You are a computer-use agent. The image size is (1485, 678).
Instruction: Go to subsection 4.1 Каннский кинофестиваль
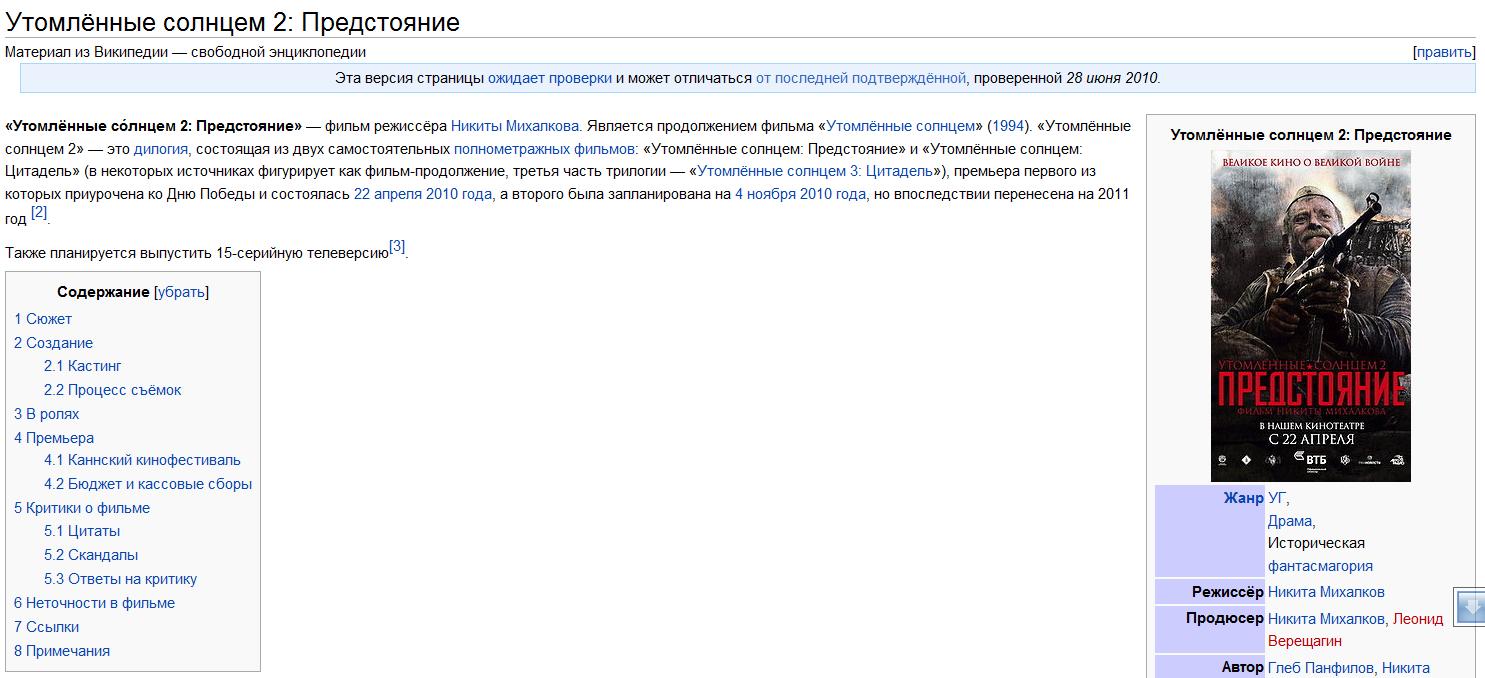pos(142,460)
